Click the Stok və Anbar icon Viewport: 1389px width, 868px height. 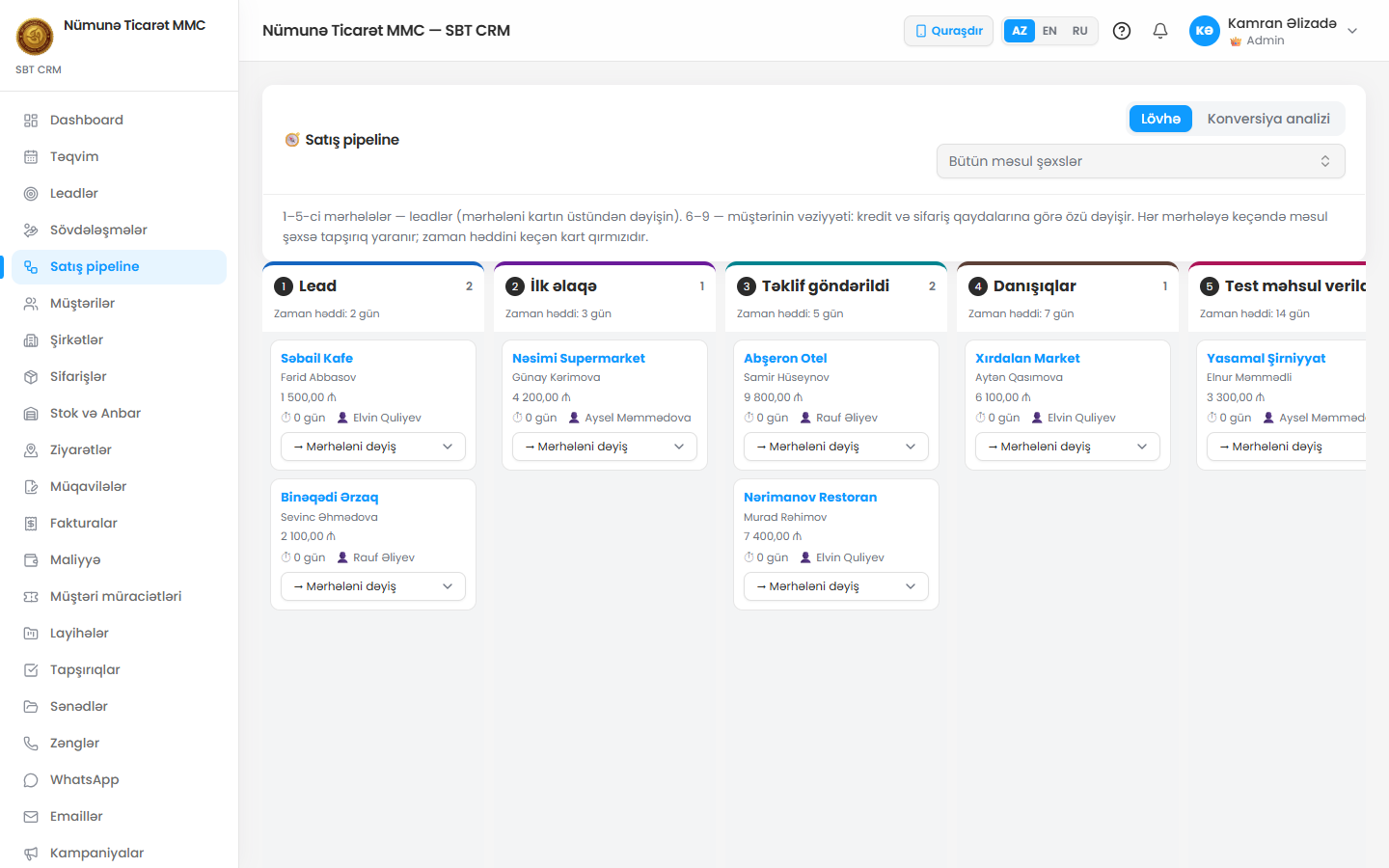[x=31, y=414]
